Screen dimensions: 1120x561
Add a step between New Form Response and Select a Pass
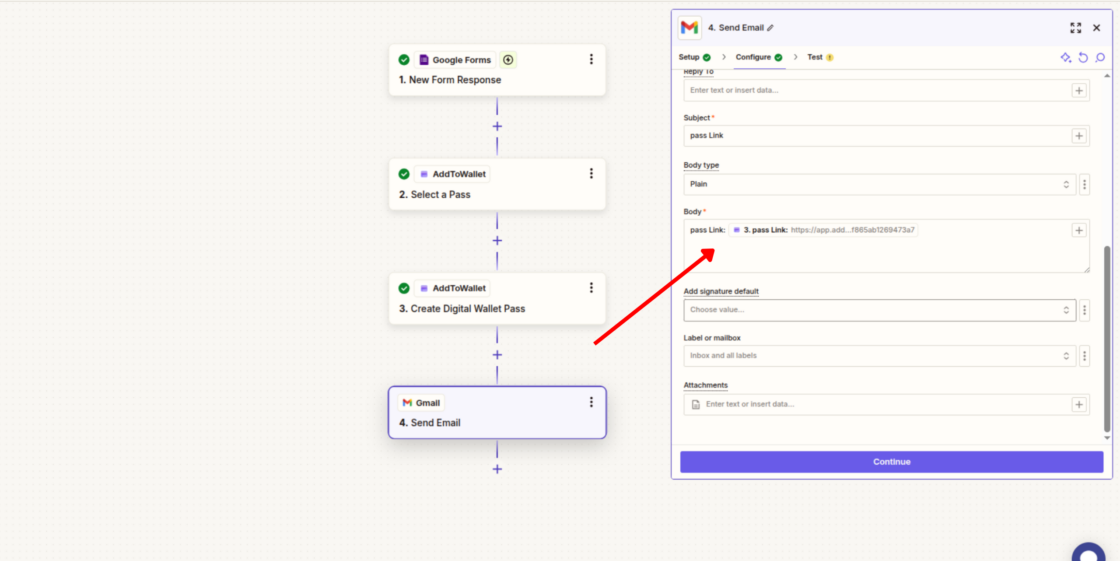pos(497,126)
